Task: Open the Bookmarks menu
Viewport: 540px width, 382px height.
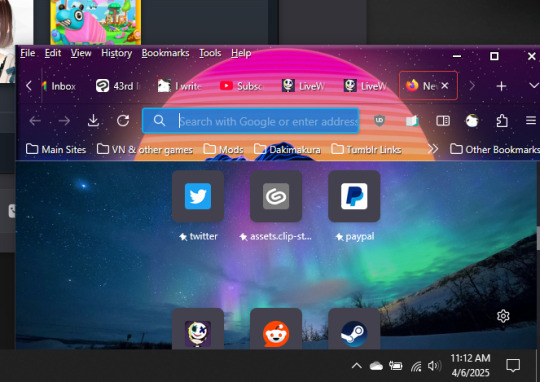Action: click(x=165, y=53)
